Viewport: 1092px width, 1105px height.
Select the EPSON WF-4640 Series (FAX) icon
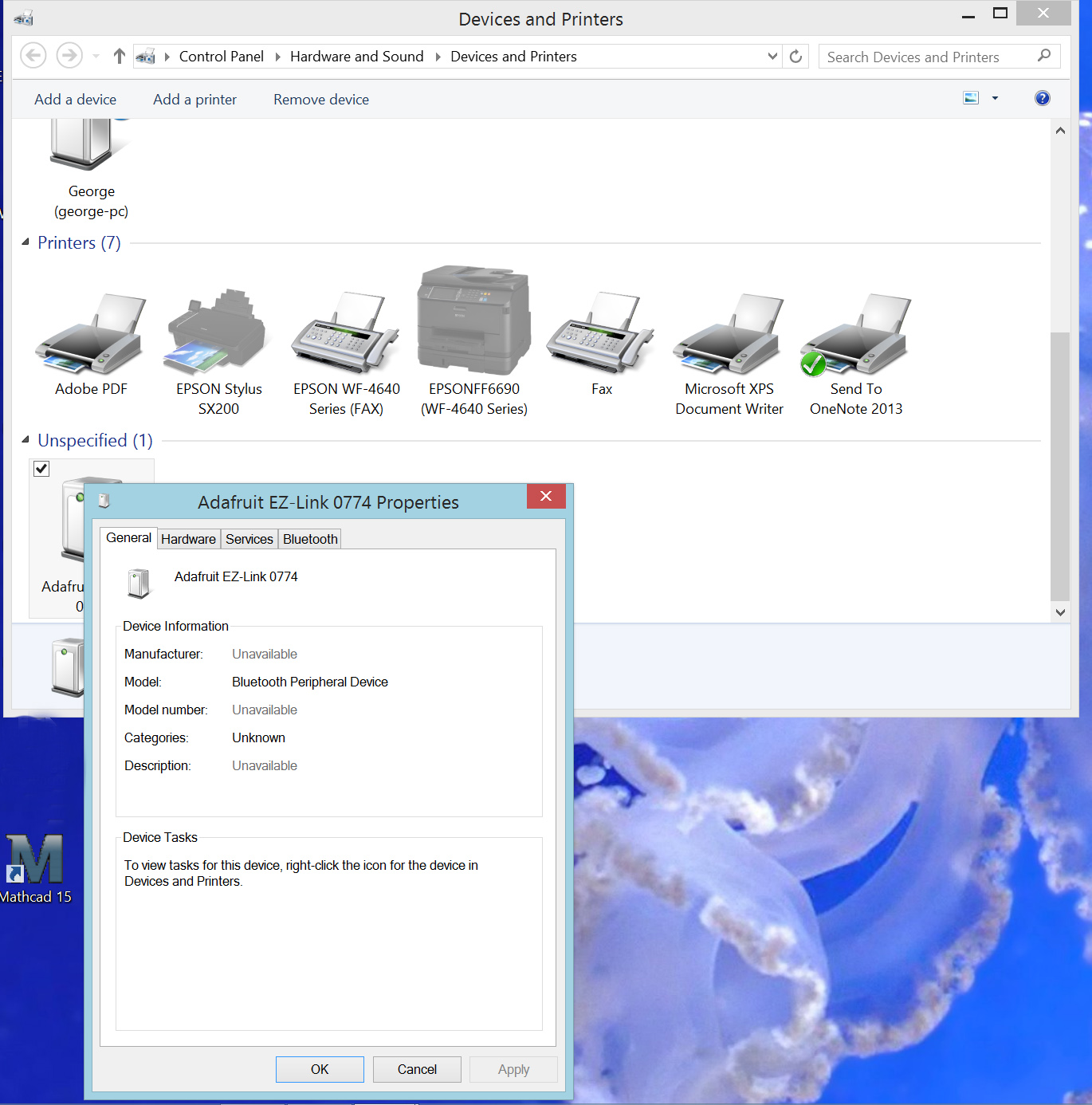pyautogui.click(x=345, y=333)
